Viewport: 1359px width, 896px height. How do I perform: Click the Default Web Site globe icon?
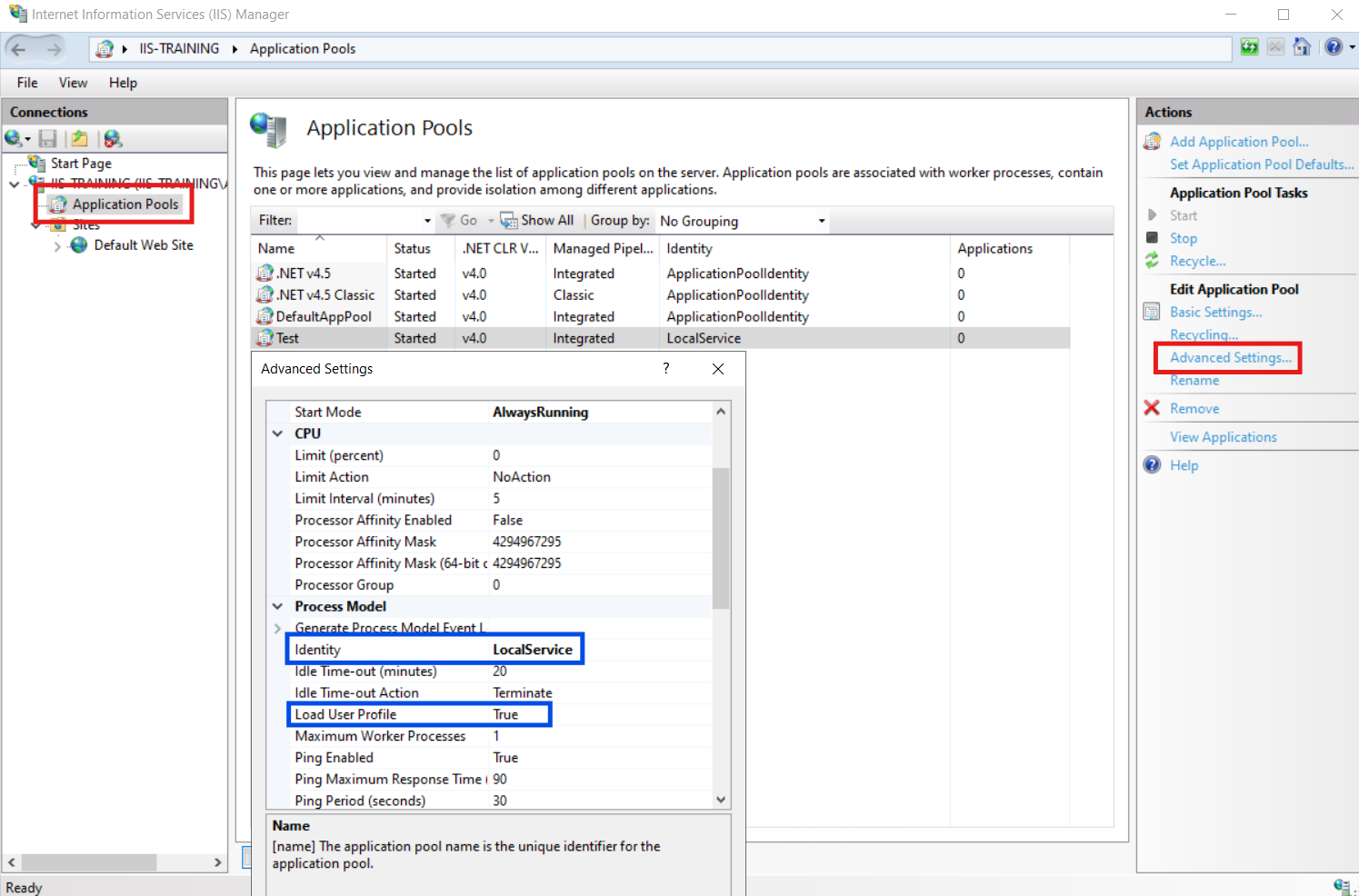pos(79,245)
